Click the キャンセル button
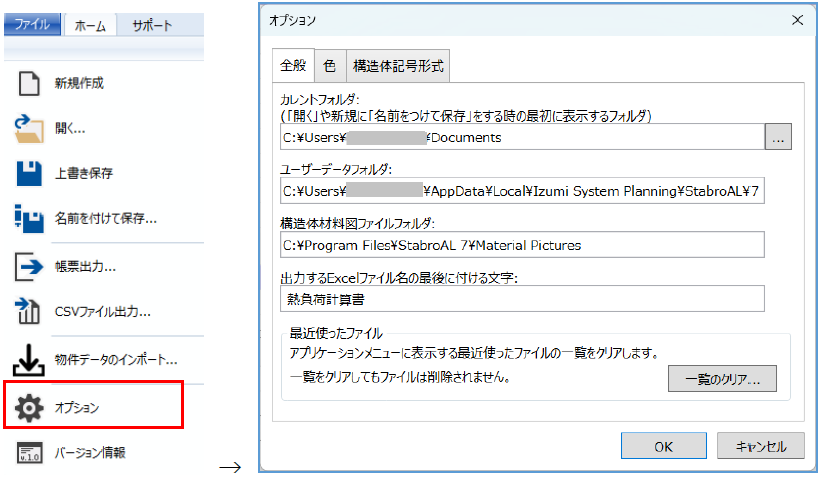The height and width of the screenshot is (481, 824). coord(760,447)
